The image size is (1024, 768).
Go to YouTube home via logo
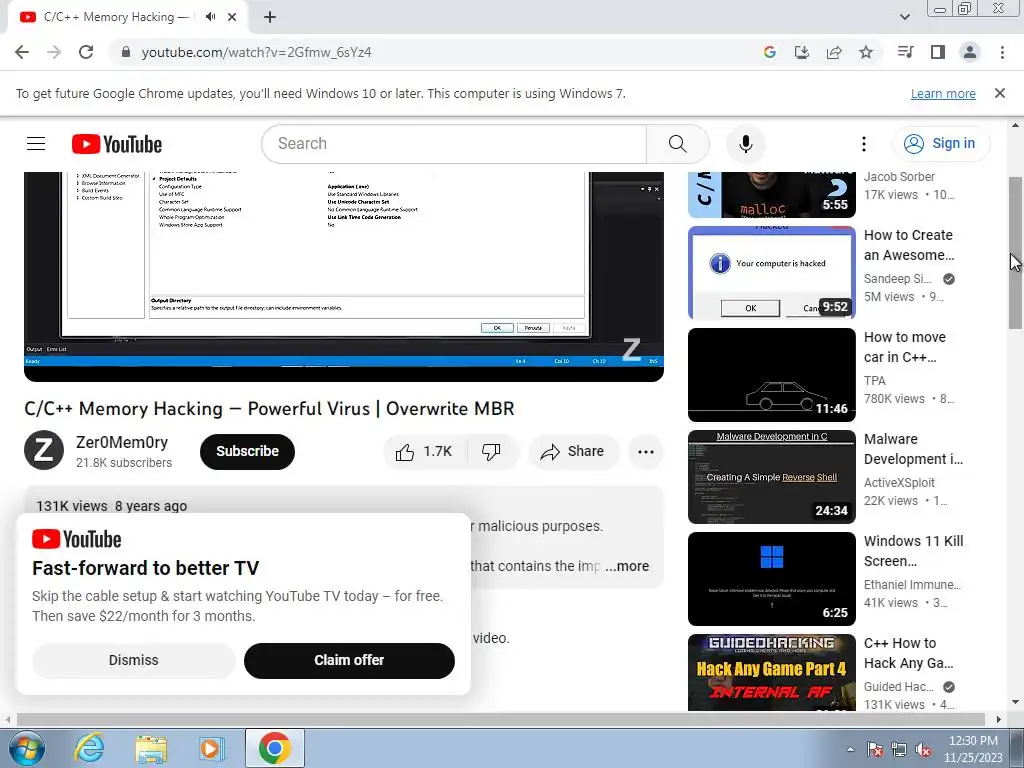(117, 144)
